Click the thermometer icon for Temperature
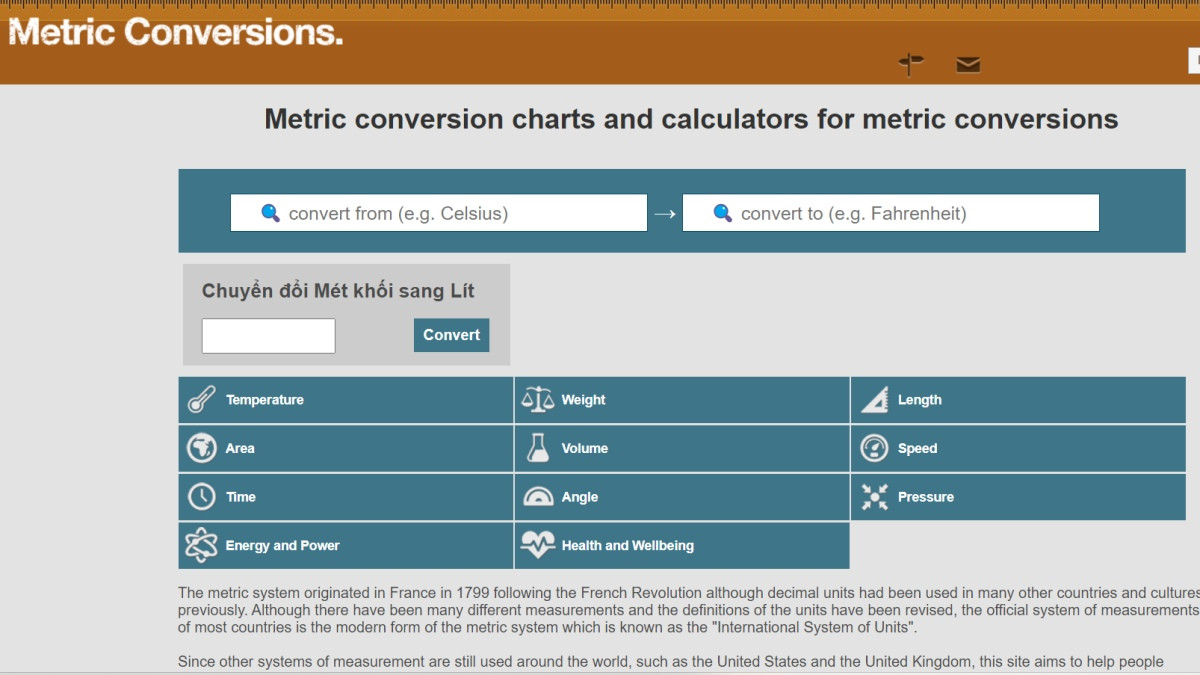Viewport: 1200px width, 675px height. click(201, 400)
